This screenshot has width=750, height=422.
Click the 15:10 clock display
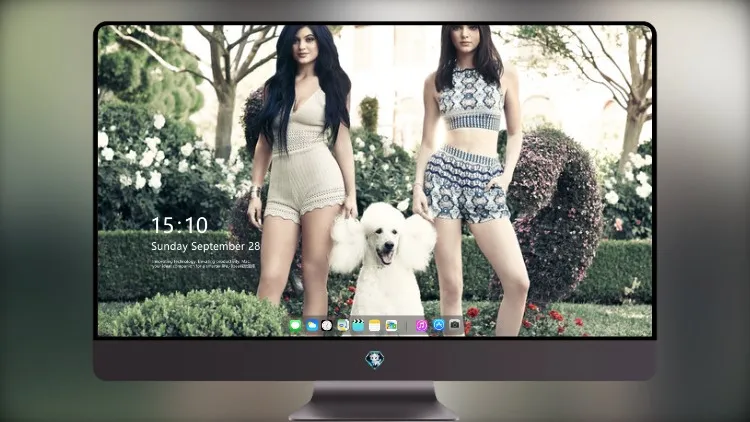[x=179, y=225]
